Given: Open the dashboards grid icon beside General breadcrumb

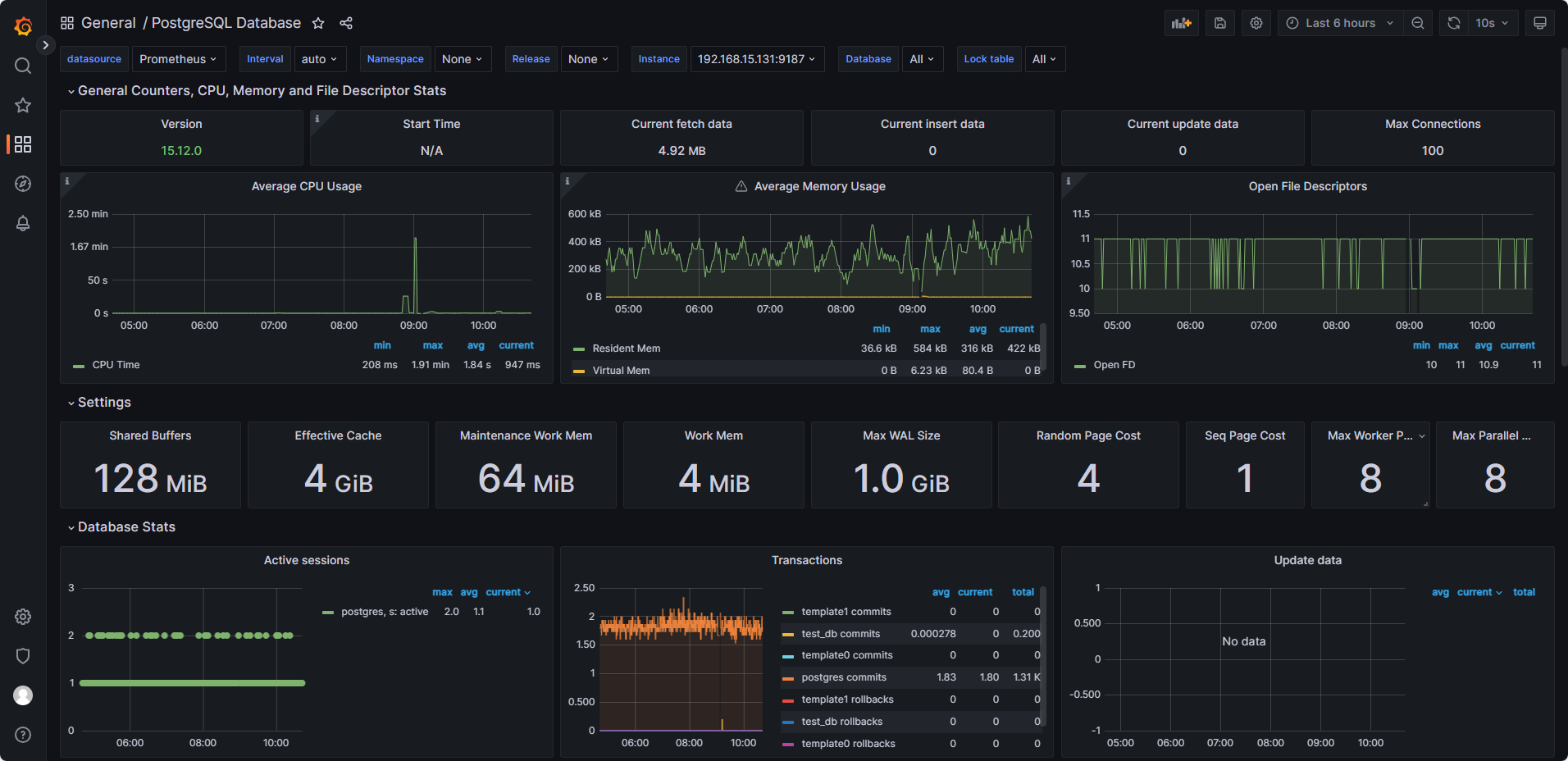Looking at the screenshot, I should (67, 23).
